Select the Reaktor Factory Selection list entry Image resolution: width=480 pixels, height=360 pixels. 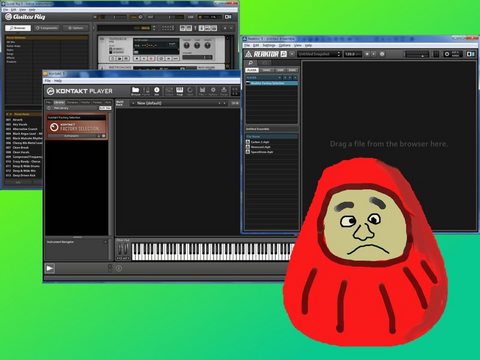(x=272, y=83)
